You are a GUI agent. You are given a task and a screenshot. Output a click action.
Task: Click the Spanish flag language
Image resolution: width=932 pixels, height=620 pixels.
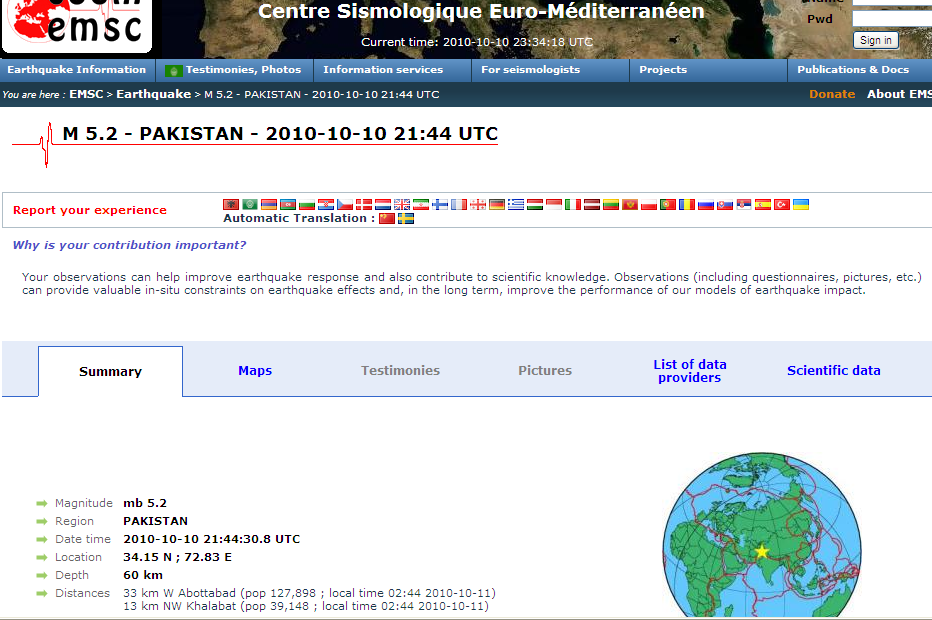click(x=764, y=204)
